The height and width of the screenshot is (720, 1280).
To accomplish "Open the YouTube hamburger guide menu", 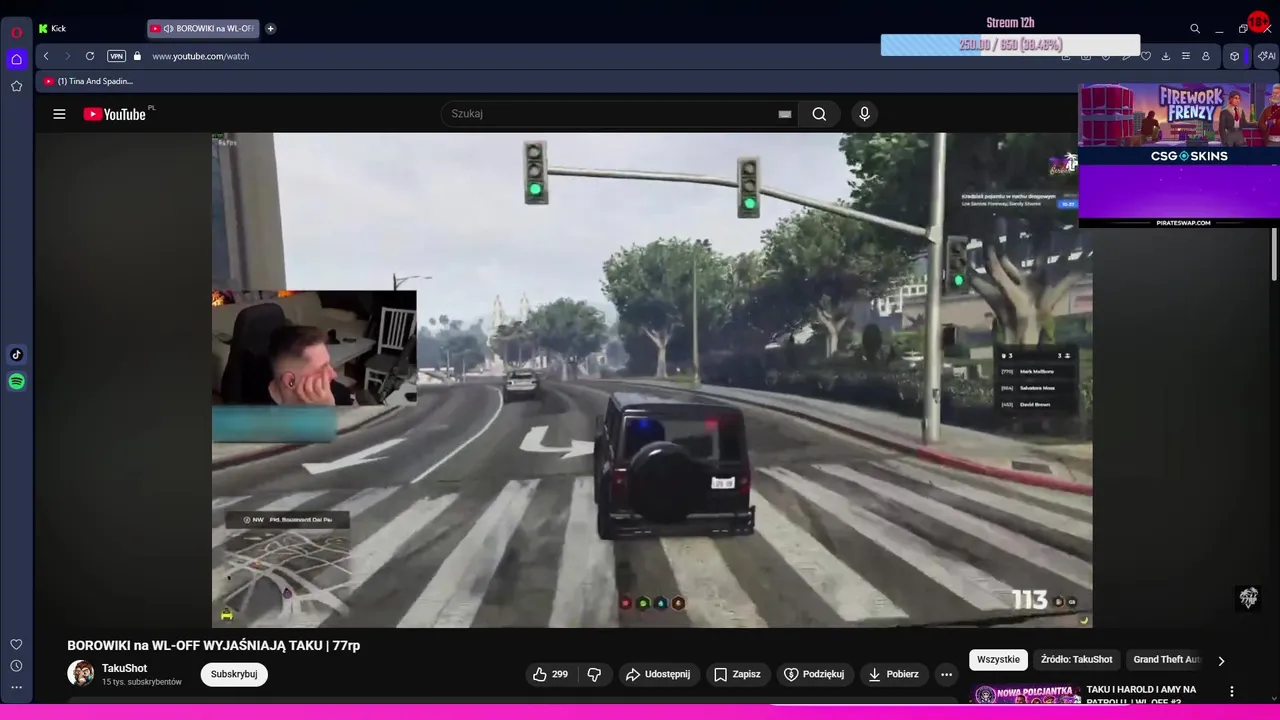I will (59, 114).
